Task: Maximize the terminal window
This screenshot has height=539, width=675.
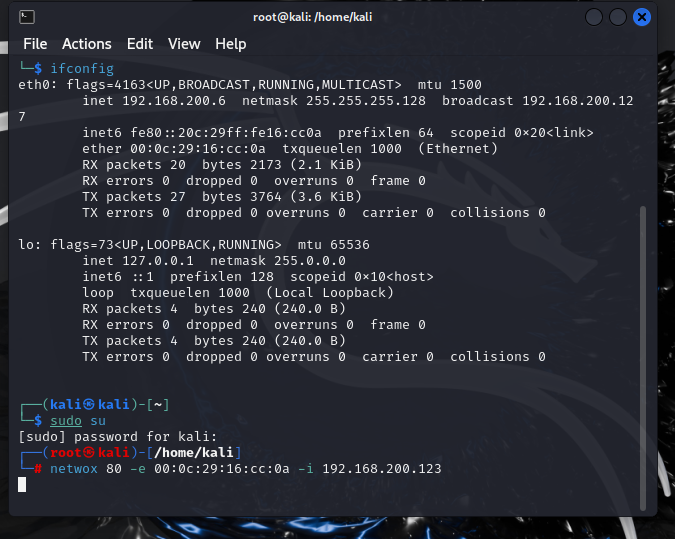Action: coord(618,17)
